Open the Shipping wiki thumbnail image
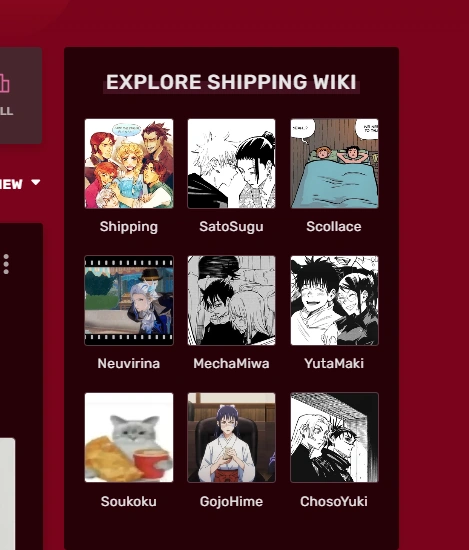 click(x=129, y=163)
